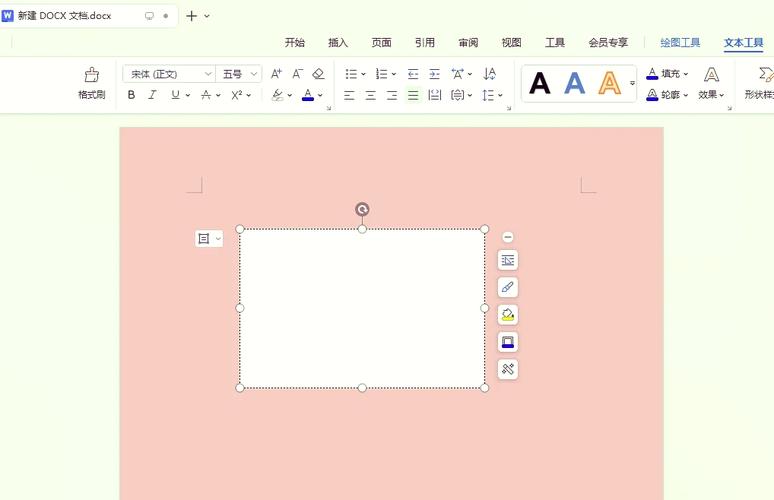Apply font color A with blue bar

pos(308,95)
